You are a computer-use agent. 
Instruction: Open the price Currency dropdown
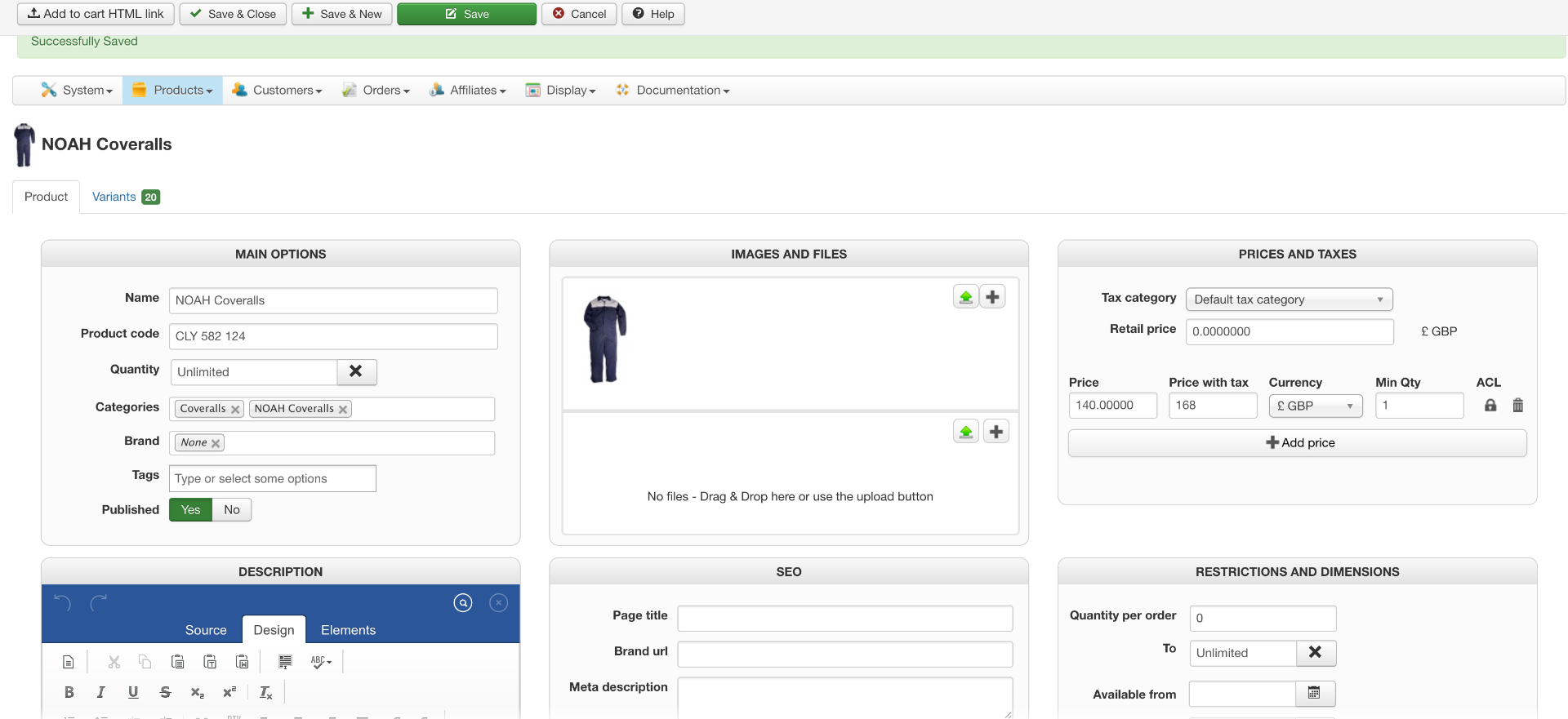click(x=1315, y=406)
